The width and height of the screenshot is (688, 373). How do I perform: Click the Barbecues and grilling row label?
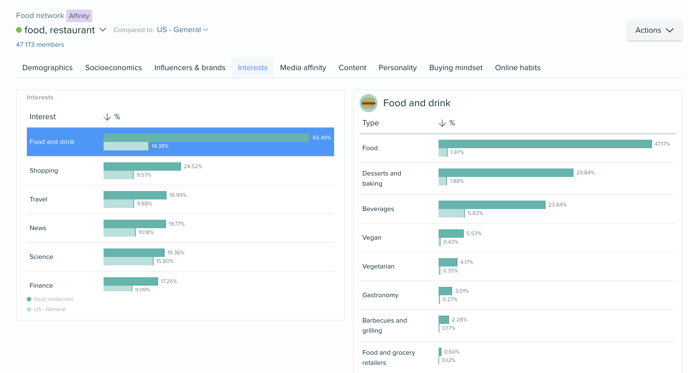384,325
